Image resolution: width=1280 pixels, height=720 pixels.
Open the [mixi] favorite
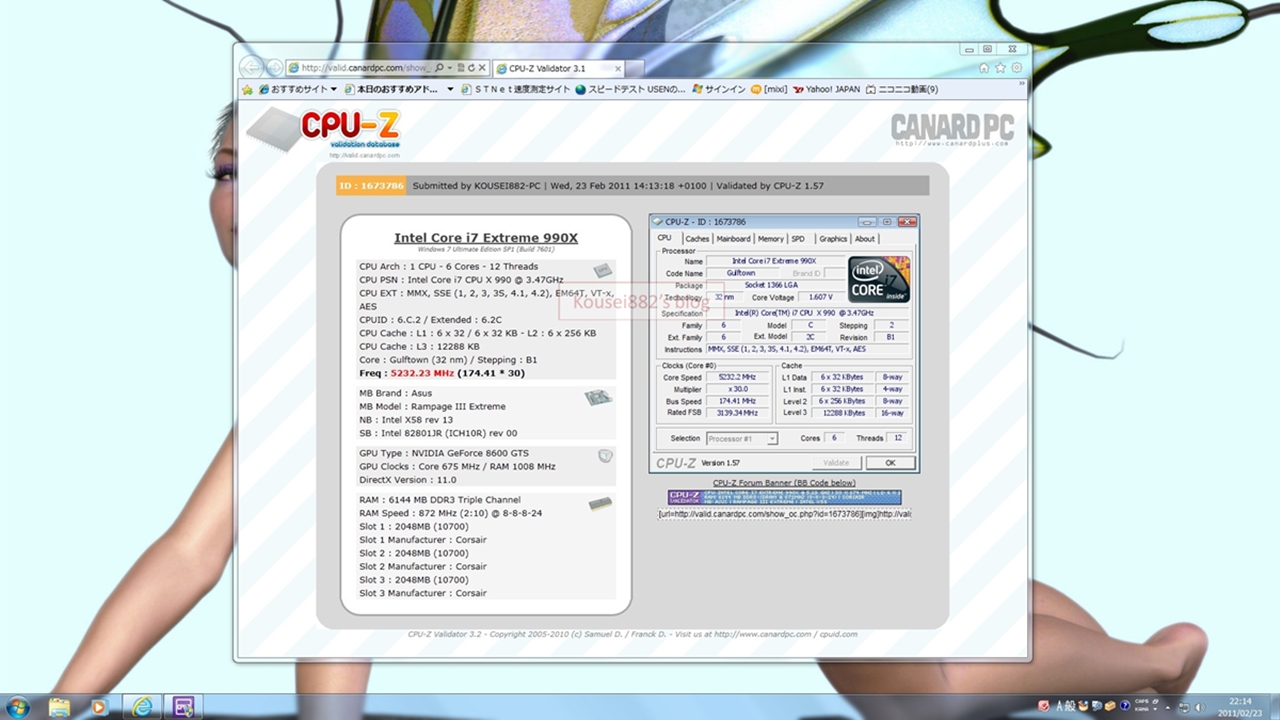coord(769,89)
